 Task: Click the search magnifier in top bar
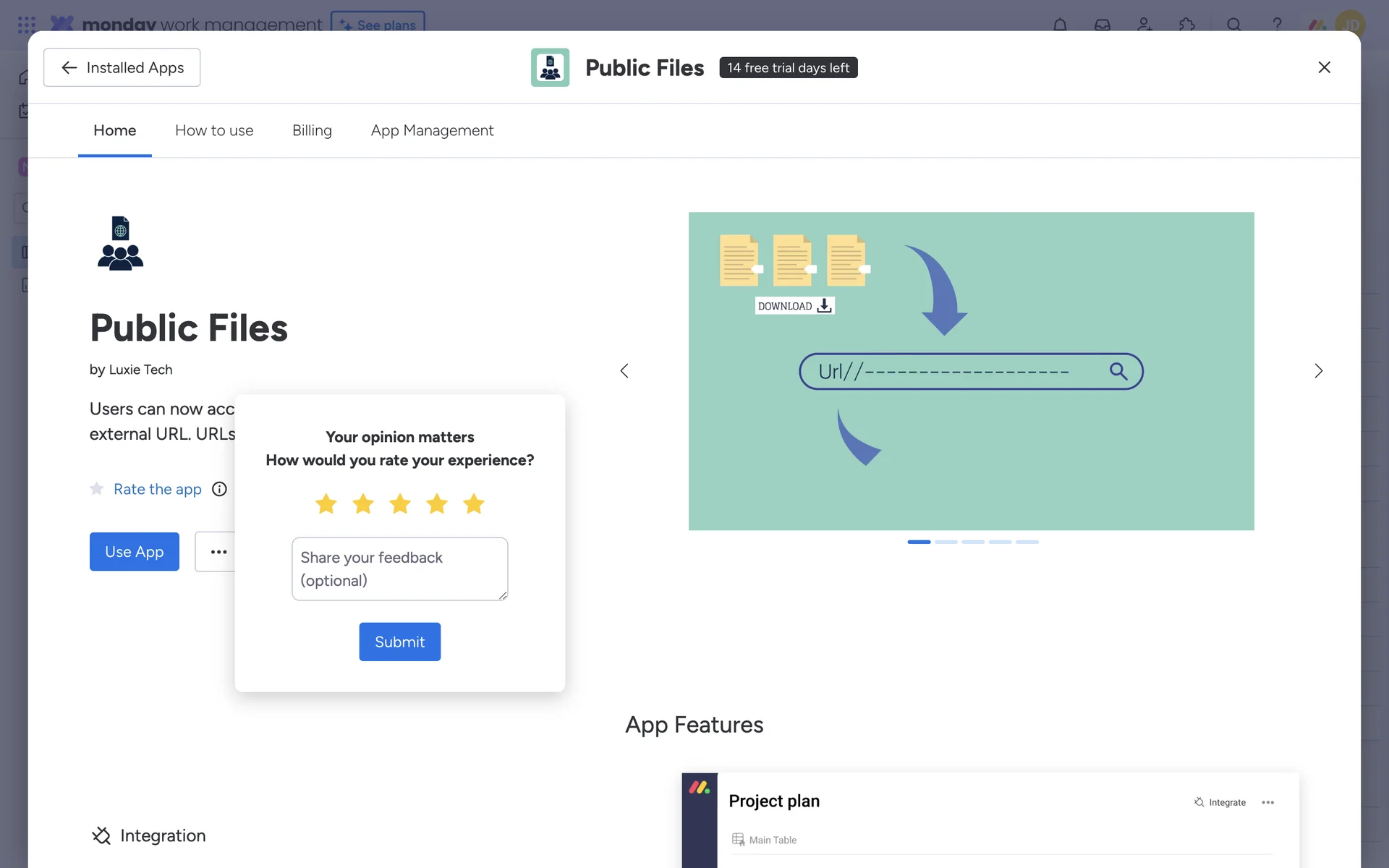coord(1233,25)
